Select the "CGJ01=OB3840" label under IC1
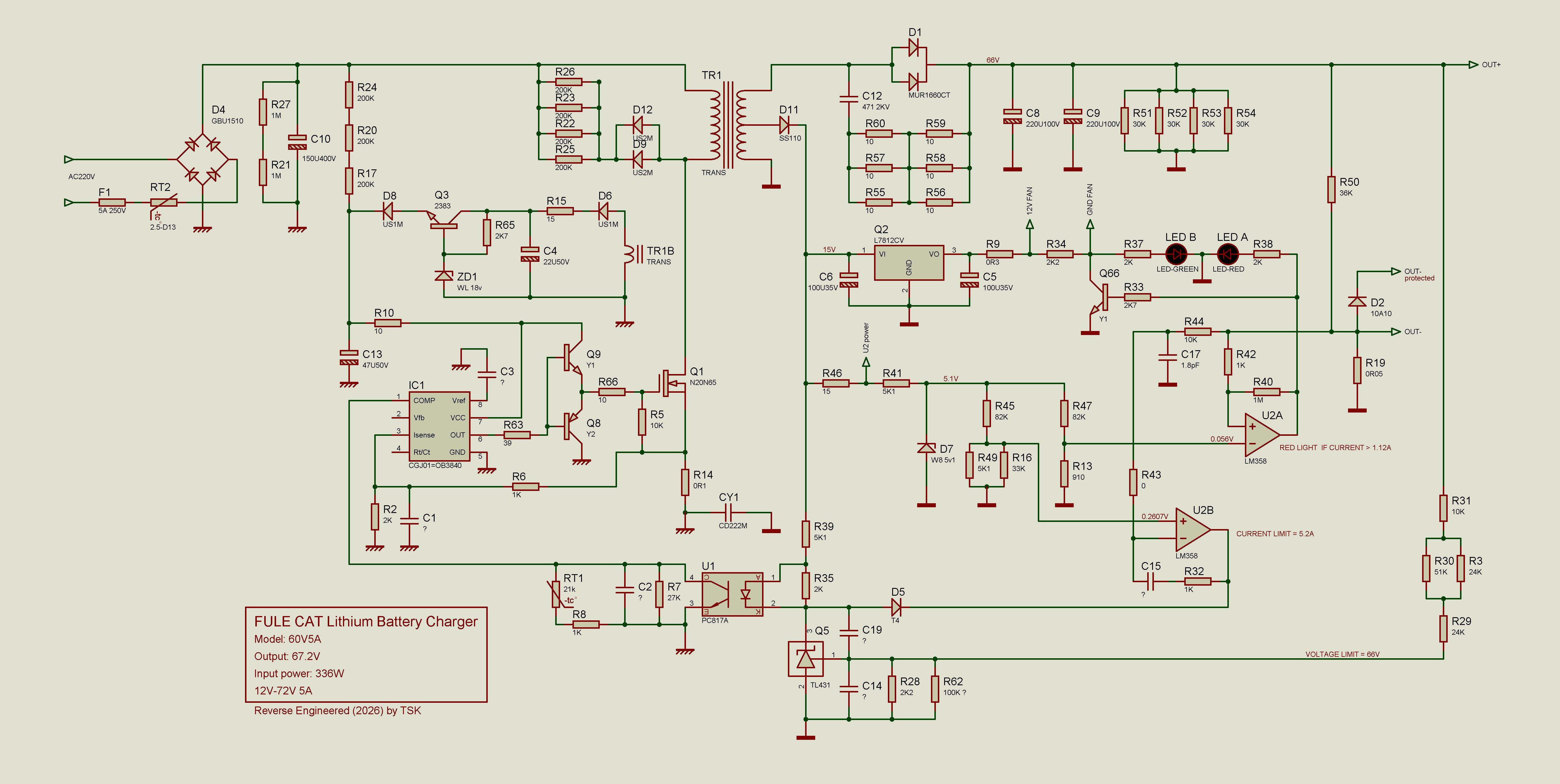This screenshot has height=784, width=1560. (x=435, y=466)
